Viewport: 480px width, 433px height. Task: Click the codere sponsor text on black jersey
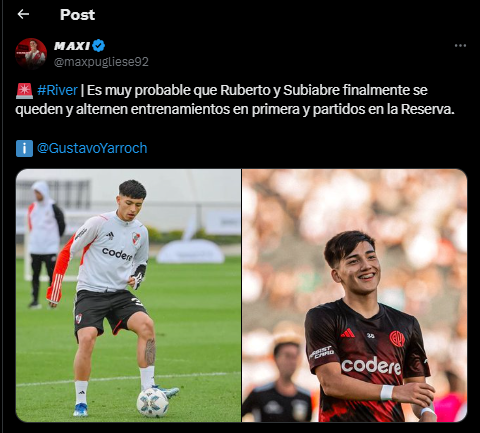371,366
